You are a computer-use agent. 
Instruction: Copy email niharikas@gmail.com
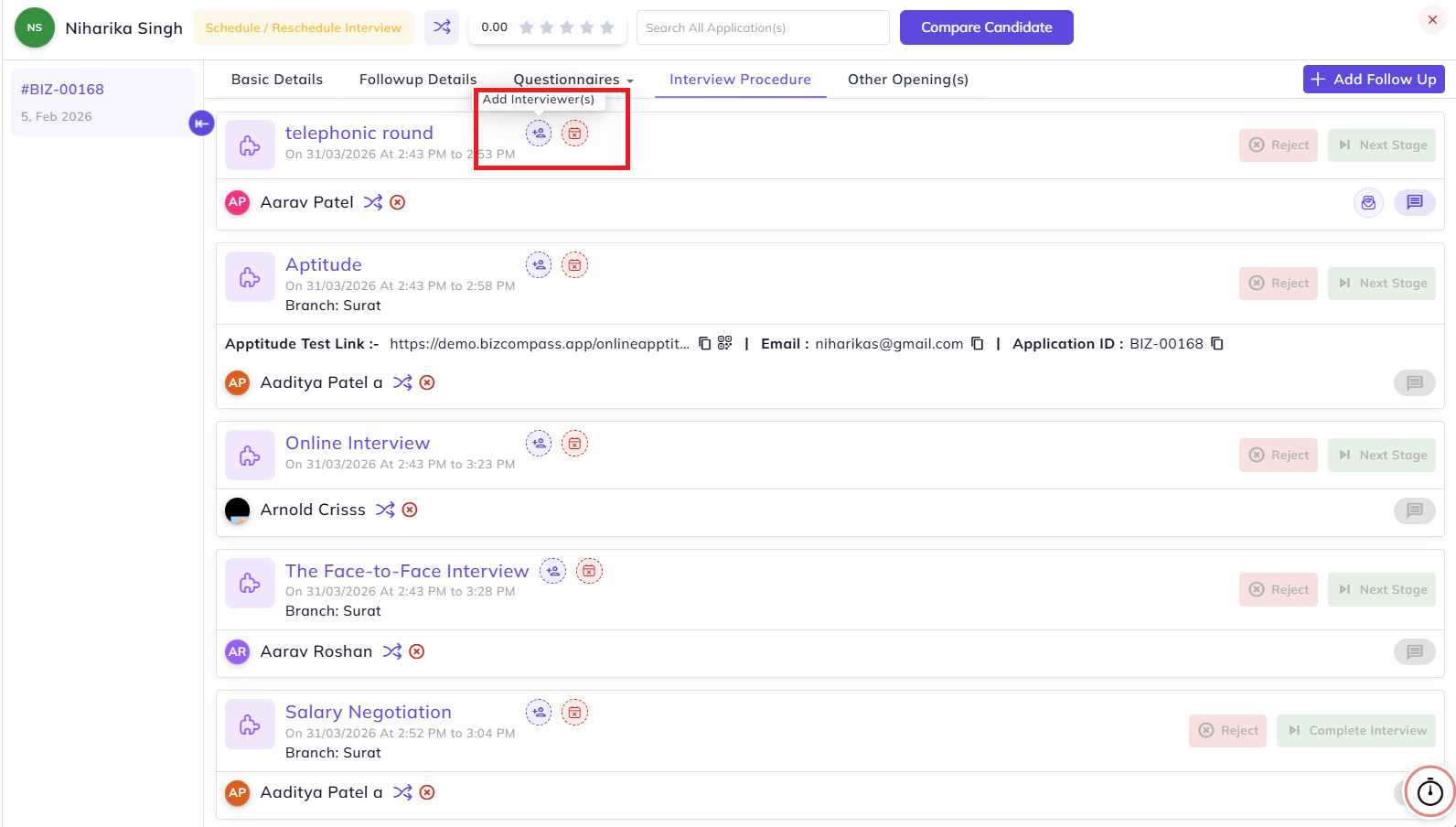(978, 344)
